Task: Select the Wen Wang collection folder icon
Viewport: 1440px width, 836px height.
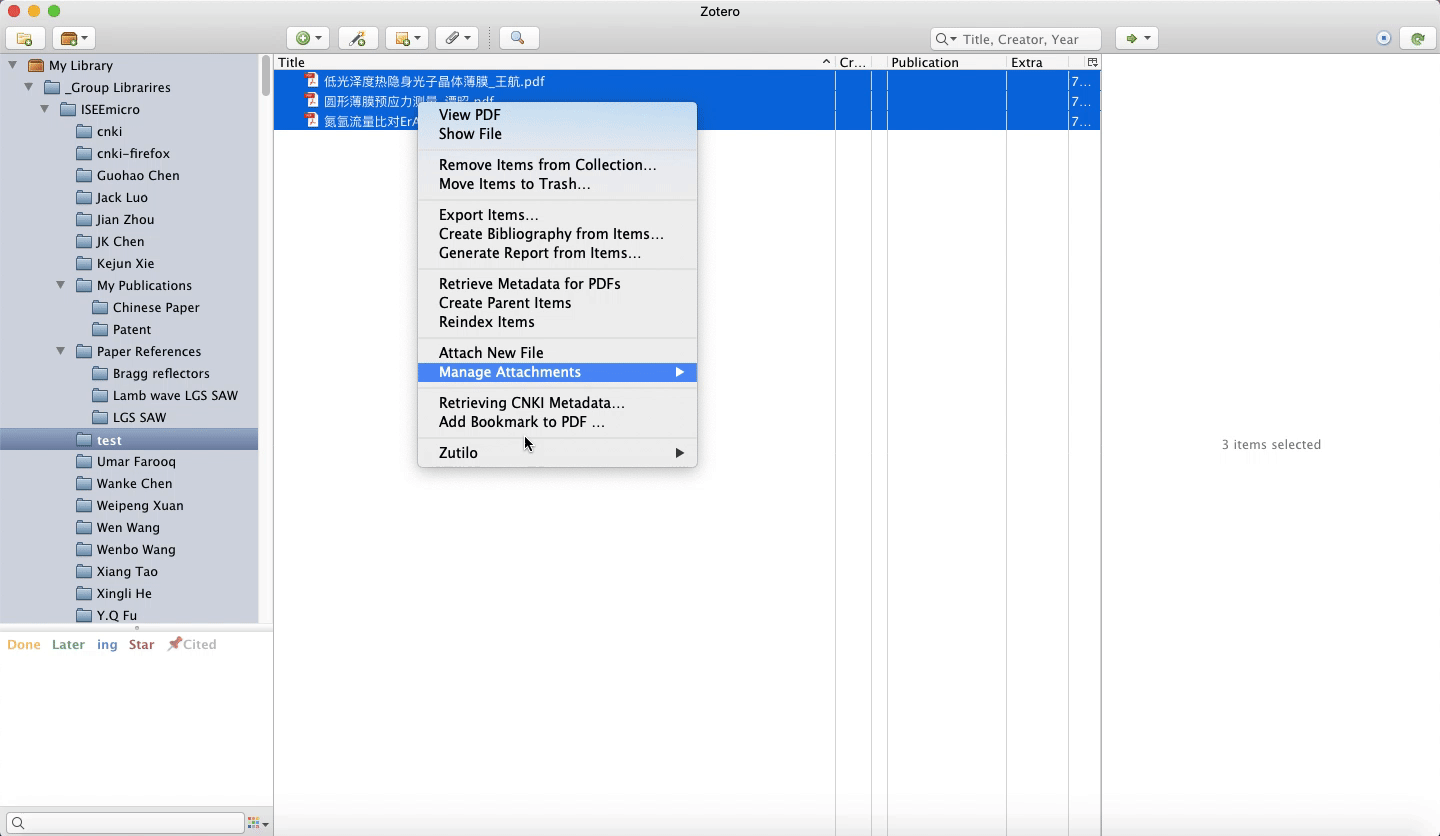Action: [x=84, y=527]
